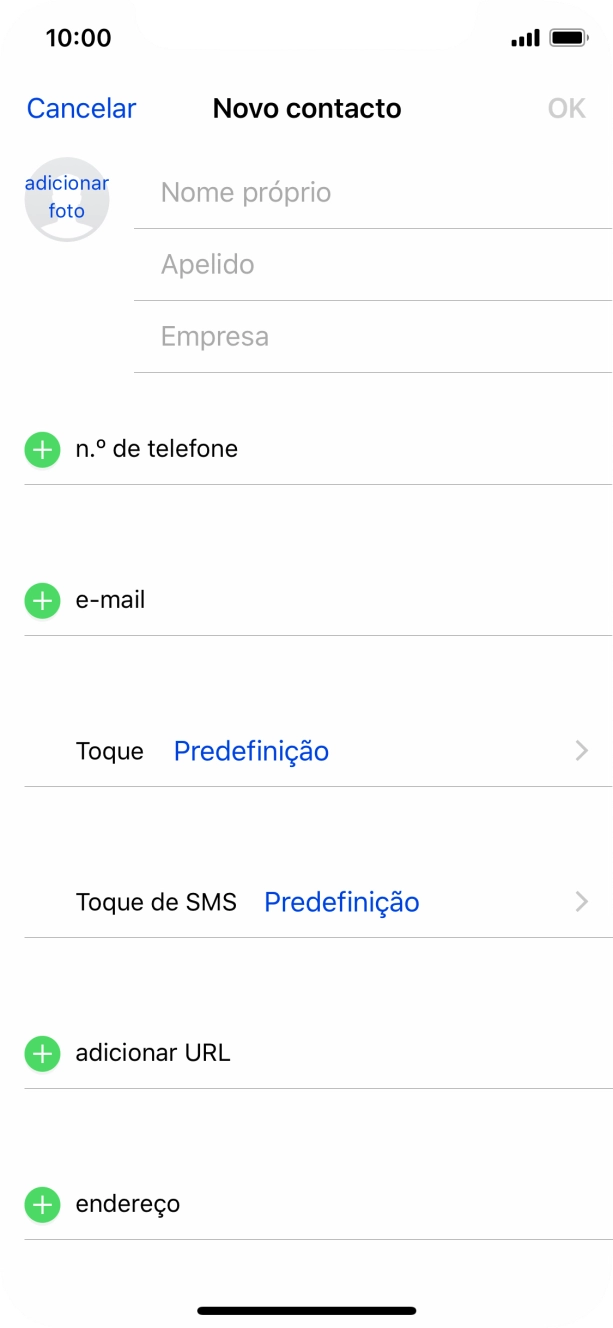Tap the green plus next to endereço

(x=41, y=1204)
